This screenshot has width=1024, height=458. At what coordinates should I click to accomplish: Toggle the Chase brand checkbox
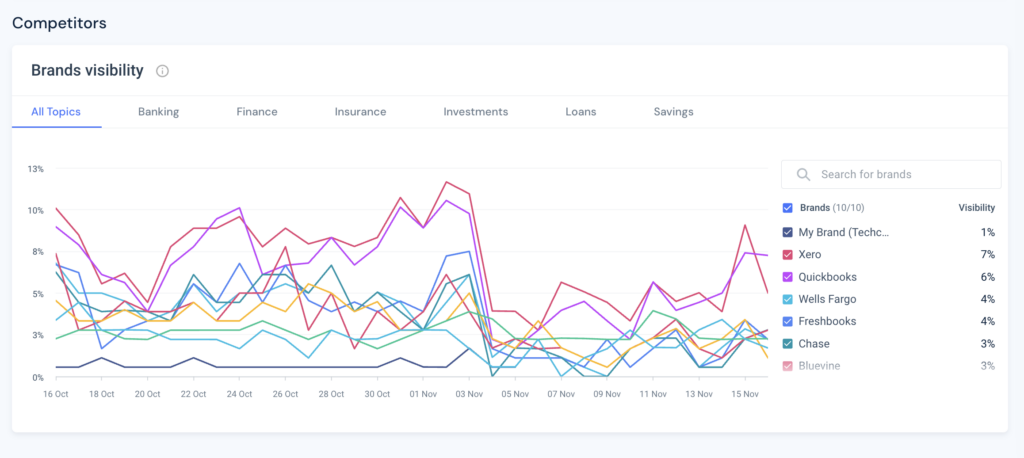[x=788, y=344]
